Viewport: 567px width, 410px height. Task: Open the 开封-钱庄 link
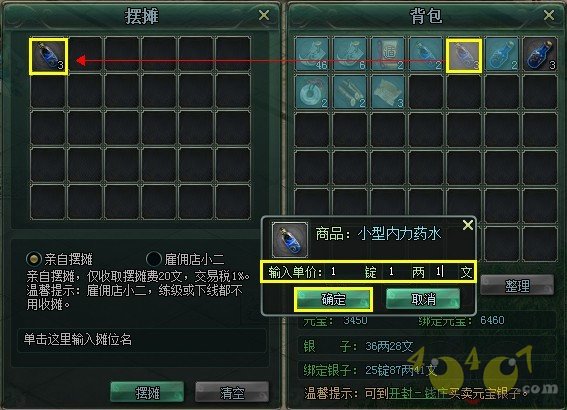(418, 393)
